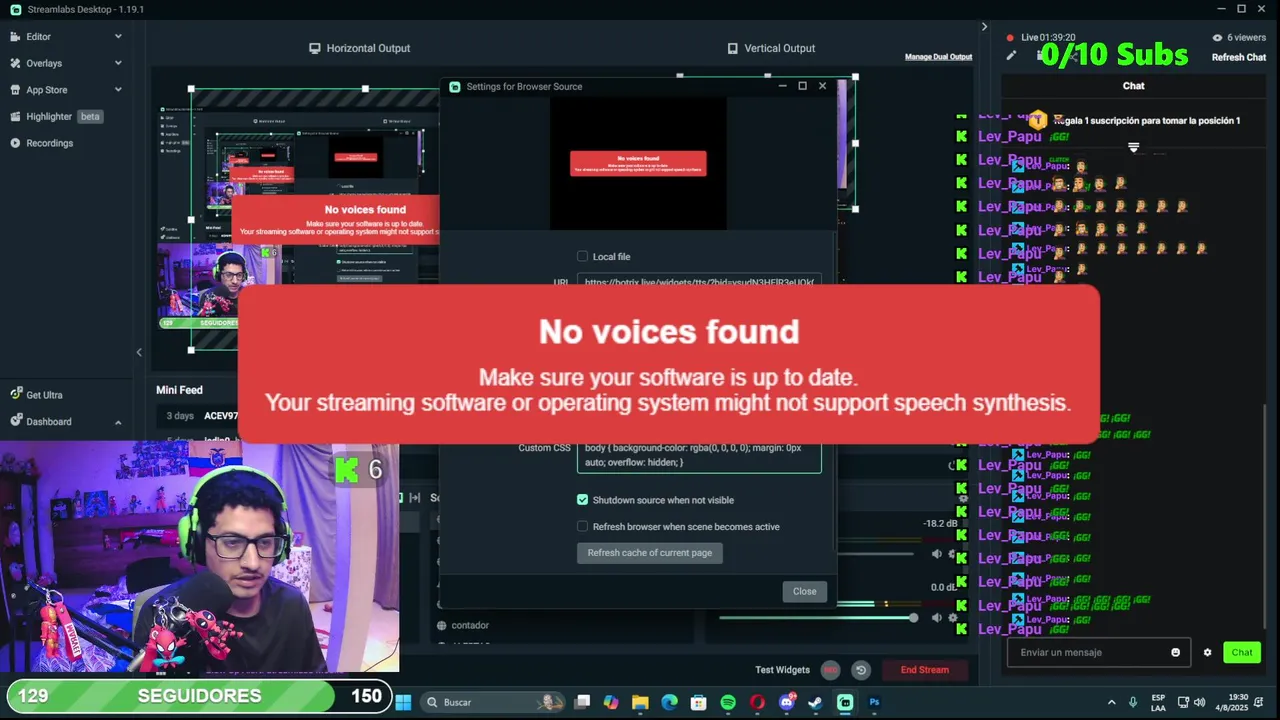
Task: Click ACEV97 in Mini Feed
Action: (x=221, y=416)
